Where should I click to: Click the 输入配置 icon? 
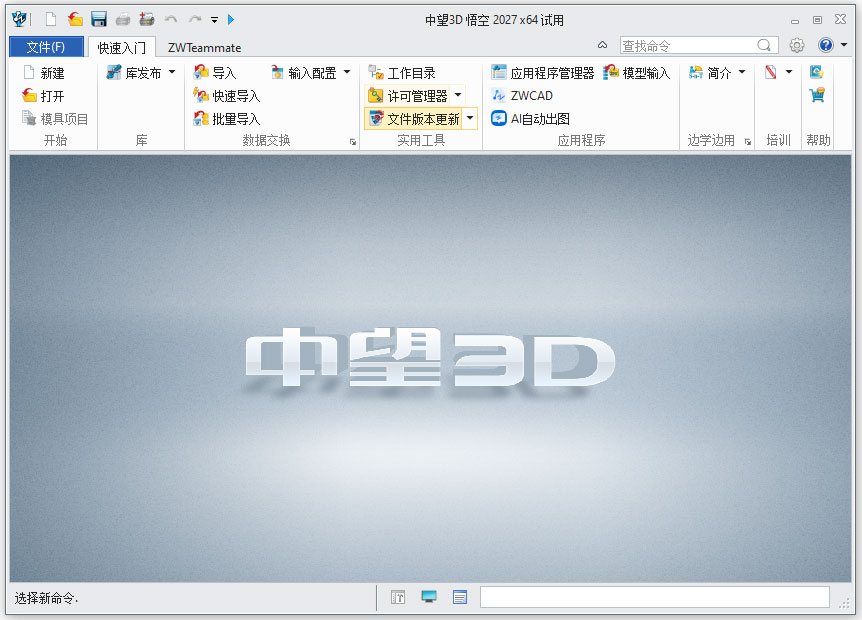(277, 73)
